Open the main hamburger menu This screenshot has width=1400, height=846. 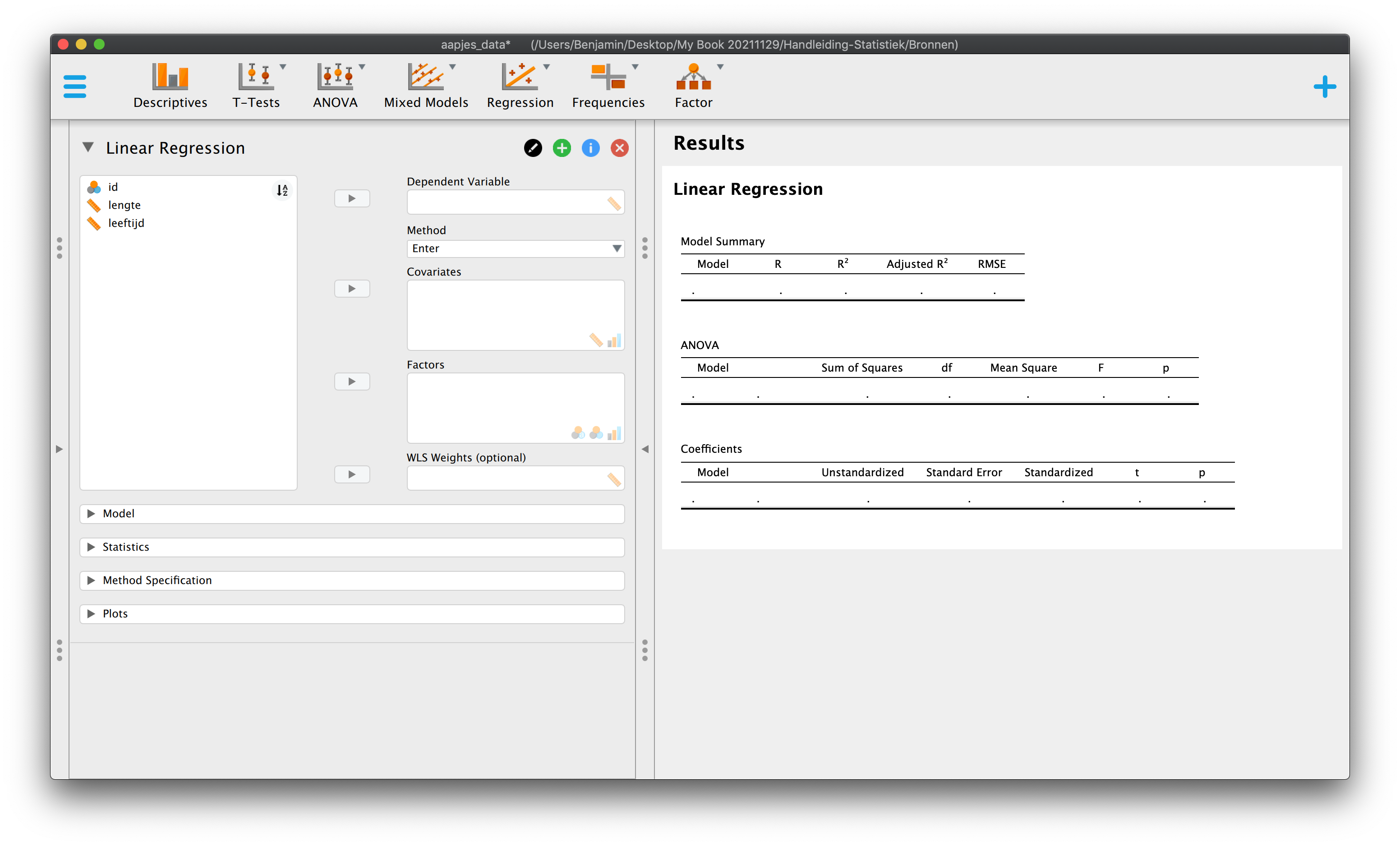click(74, 87)
